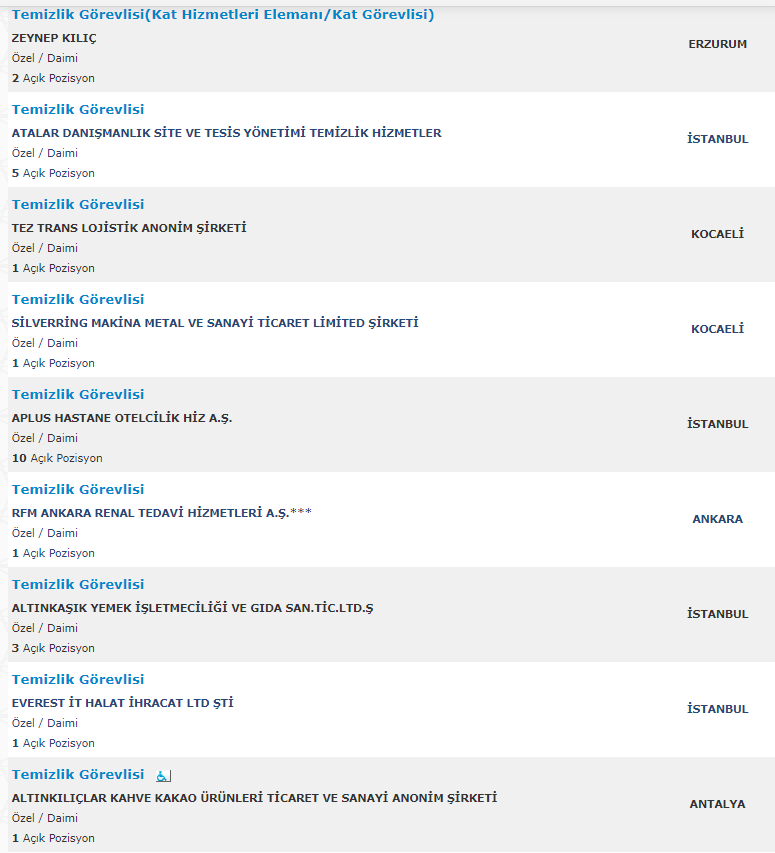Open the Temizlik Görevlisi link above EVEREST İT HALAT
Screen dimensions: 775x853
(x=78, y=679)
